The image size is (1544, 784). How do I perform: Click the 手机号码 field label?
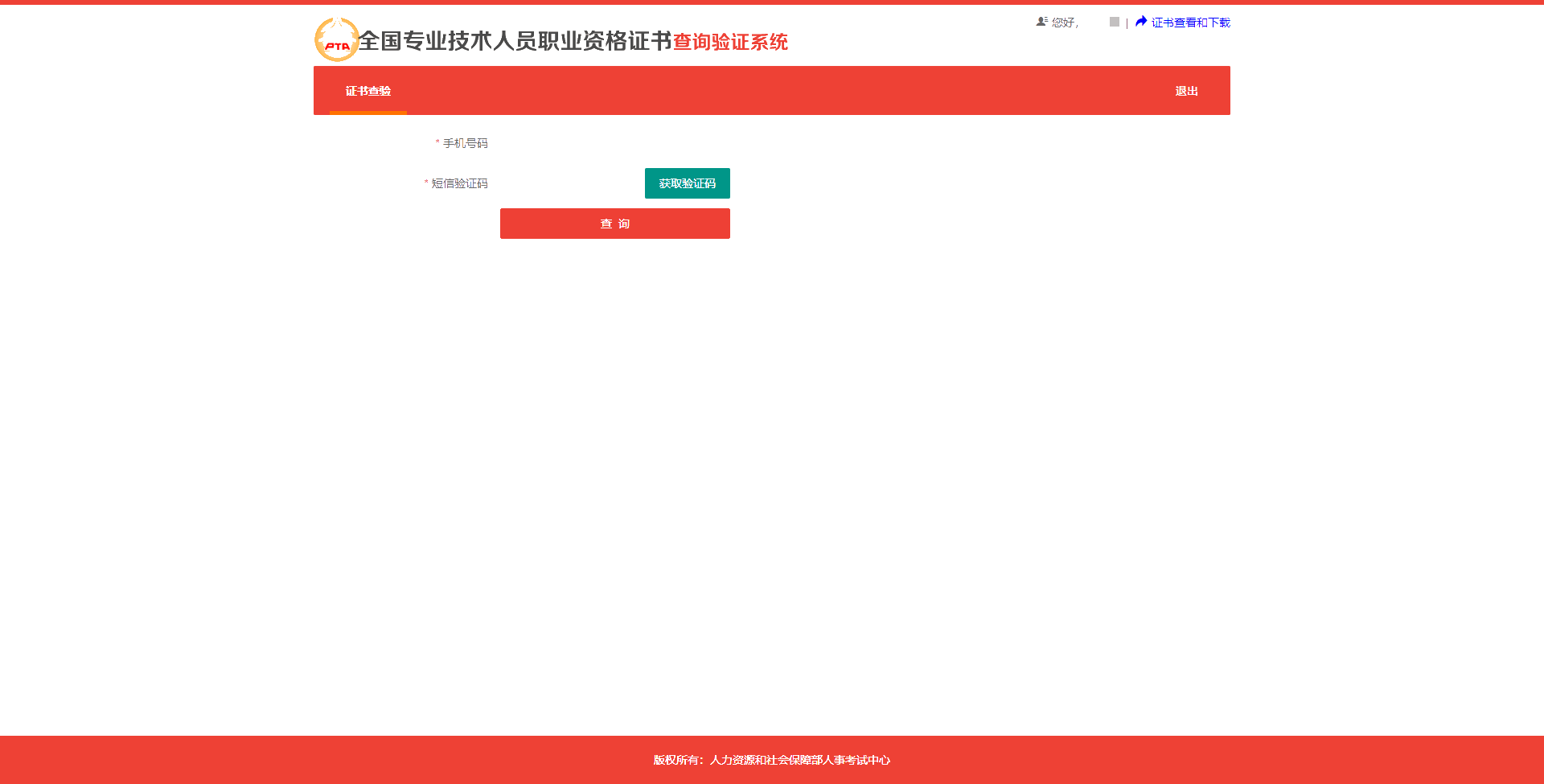[x=465, y=143]
